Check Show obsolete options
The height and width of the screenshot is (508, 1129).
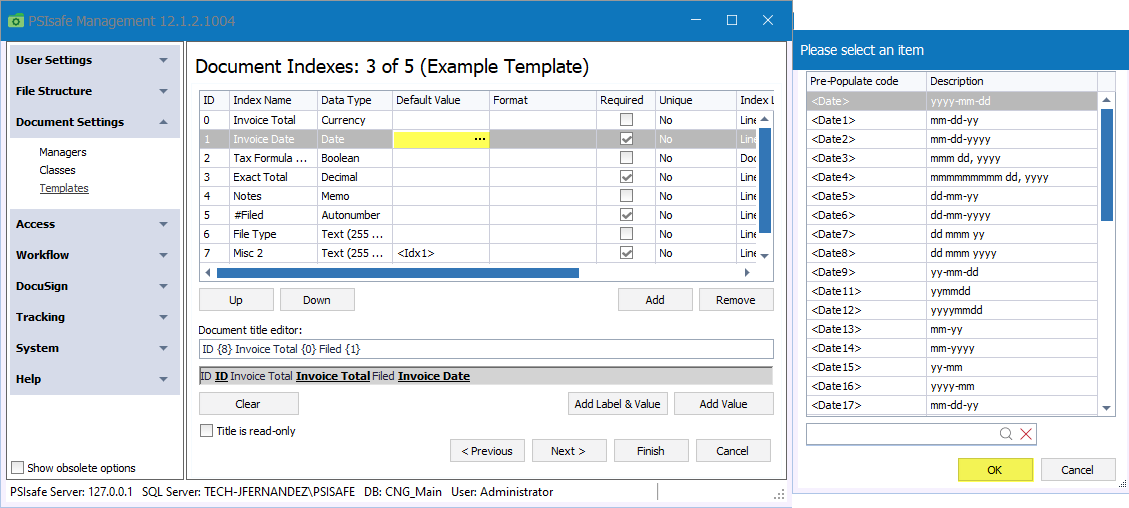coord(19,468)
